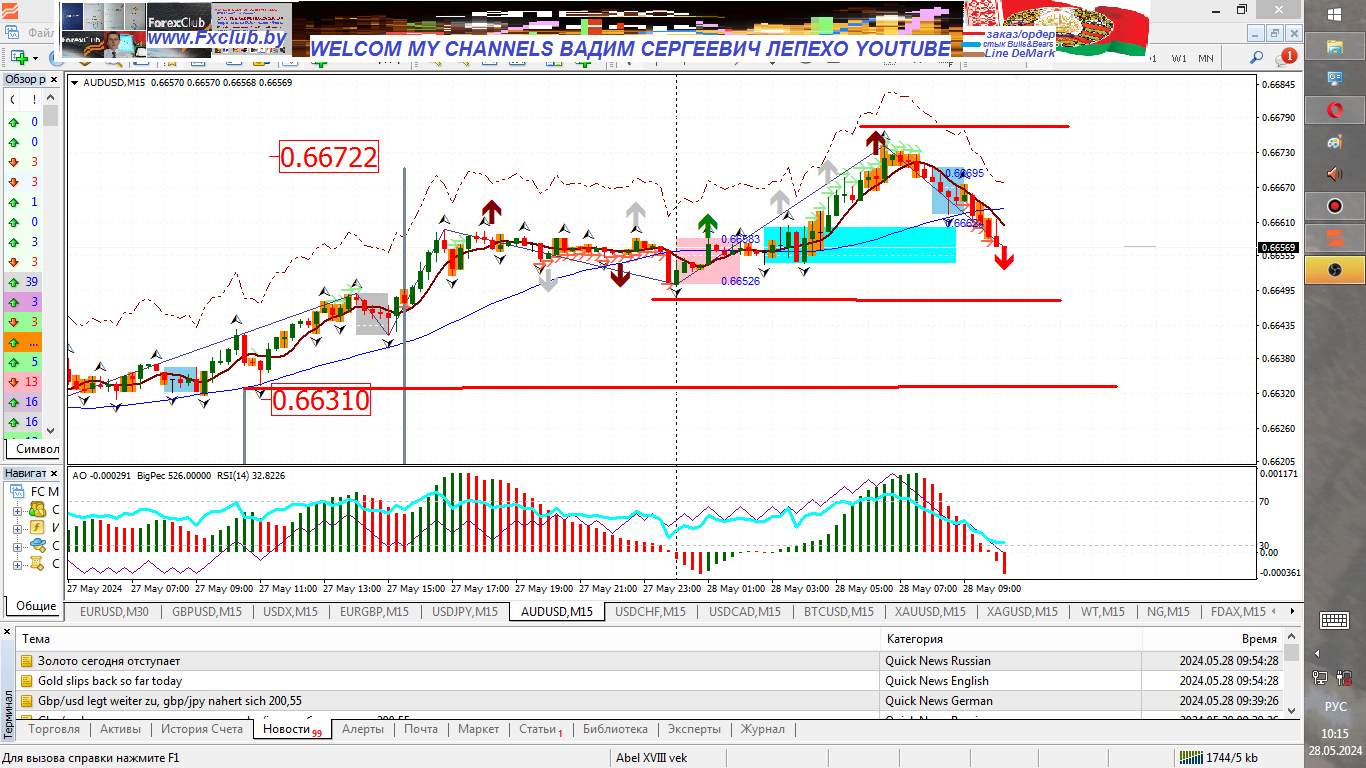Open the chat notifications icon with badge

pyautogui.click(x=1287, y=58)
